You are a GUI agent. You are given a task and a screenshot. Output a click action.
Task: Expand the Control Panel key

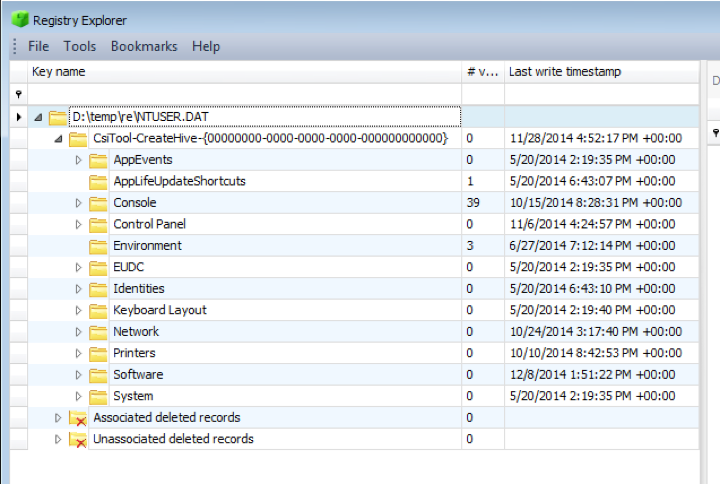pyautogui.click(x=79, y=225)
